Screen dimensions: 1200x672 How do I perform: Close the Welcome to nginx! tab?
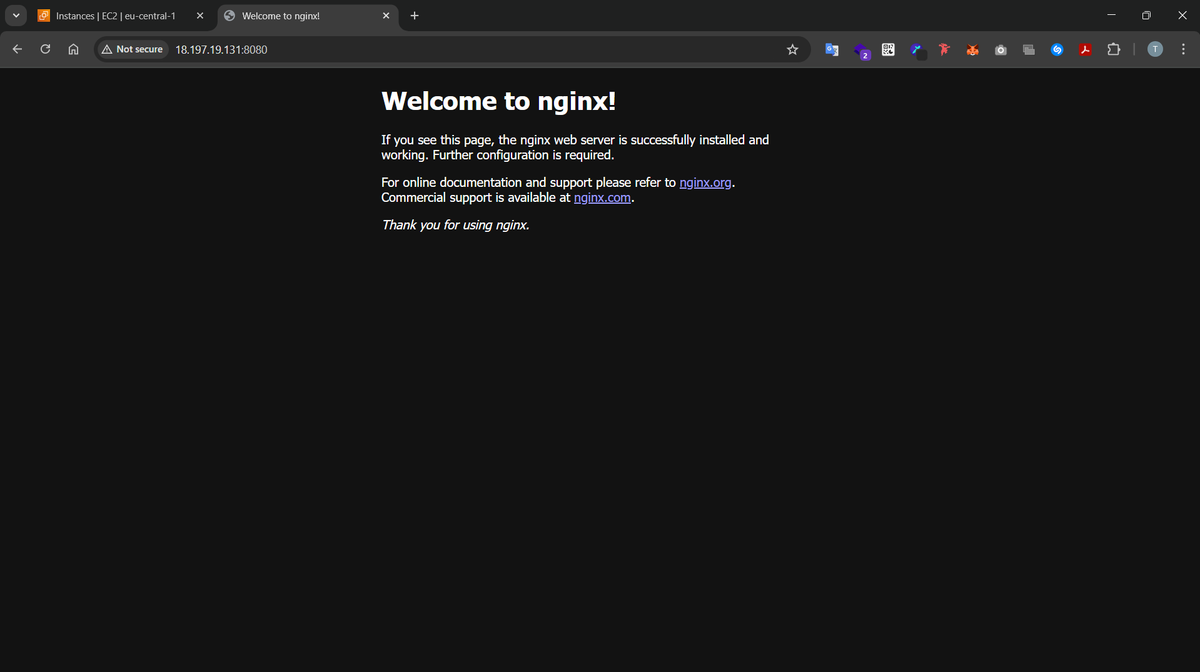386,16
